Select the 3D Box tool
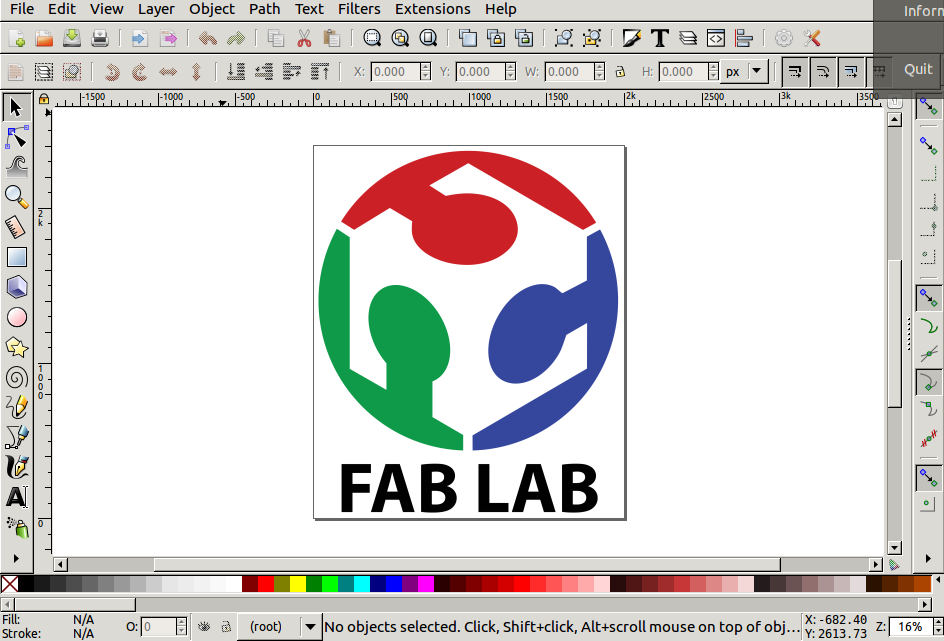Screen dimensions: 944x641 tap(16, 287)
